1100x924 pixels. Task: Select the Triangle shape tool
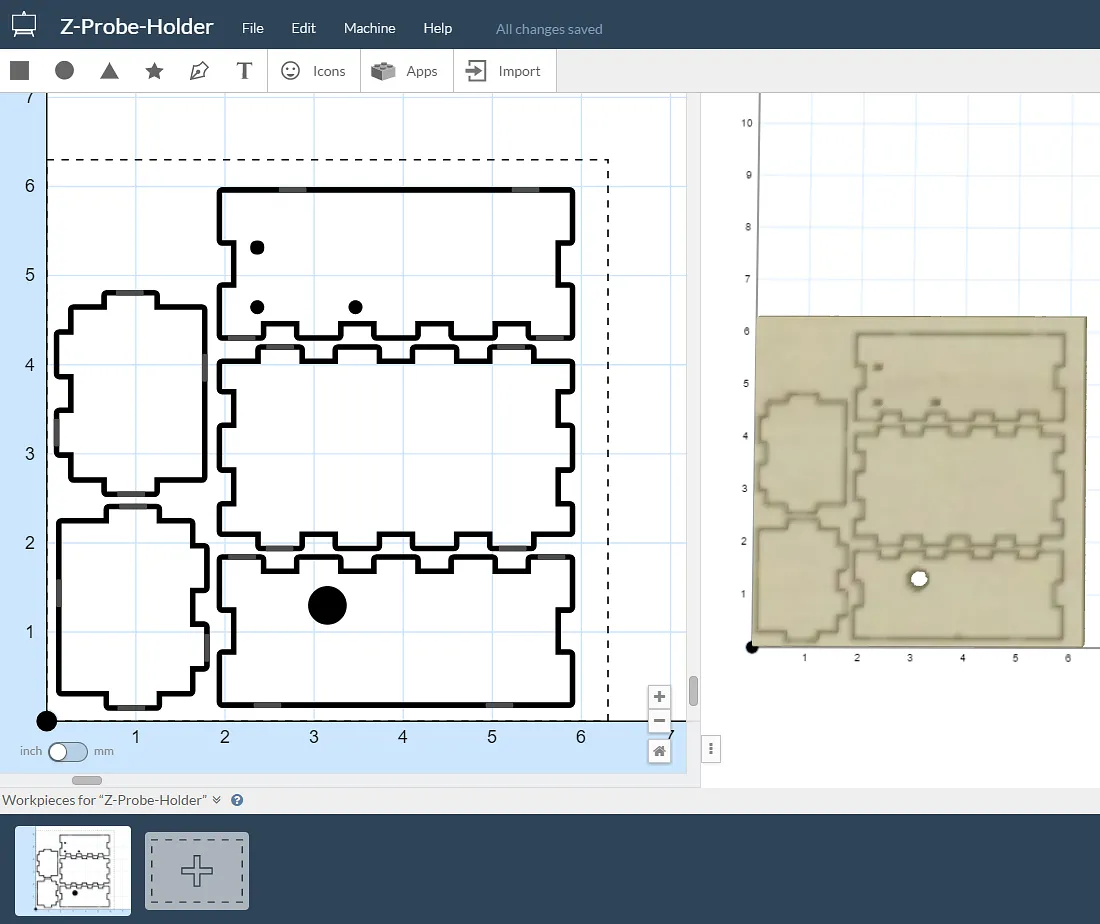pos(110,71)
